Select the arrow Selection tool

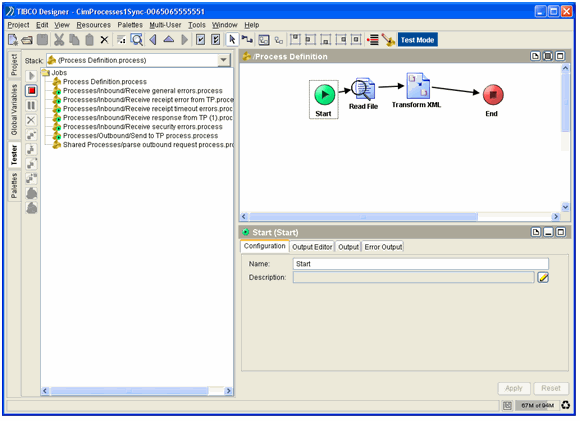pos(232,40)
